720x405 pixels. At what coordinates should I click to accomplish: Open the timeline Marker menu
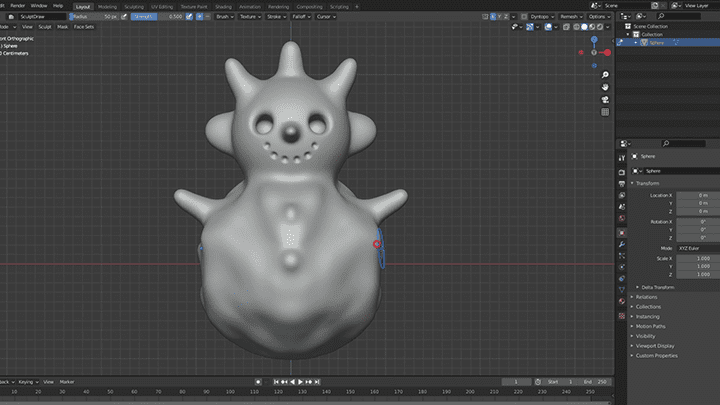[67, 382]
